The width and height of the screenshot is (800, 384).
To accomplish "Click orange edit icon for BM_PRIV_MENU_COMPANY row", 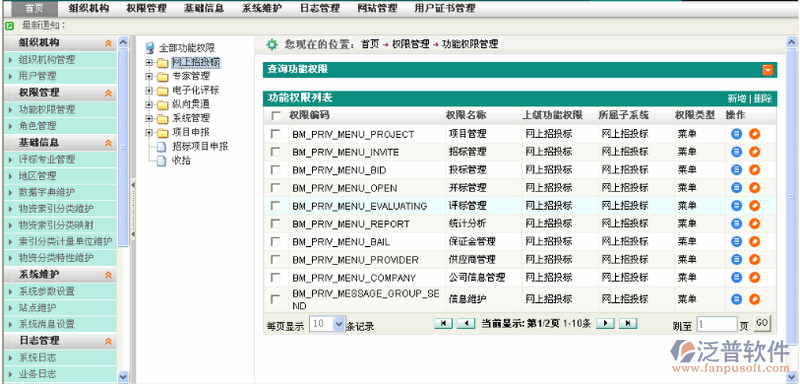I will [754, 277].
